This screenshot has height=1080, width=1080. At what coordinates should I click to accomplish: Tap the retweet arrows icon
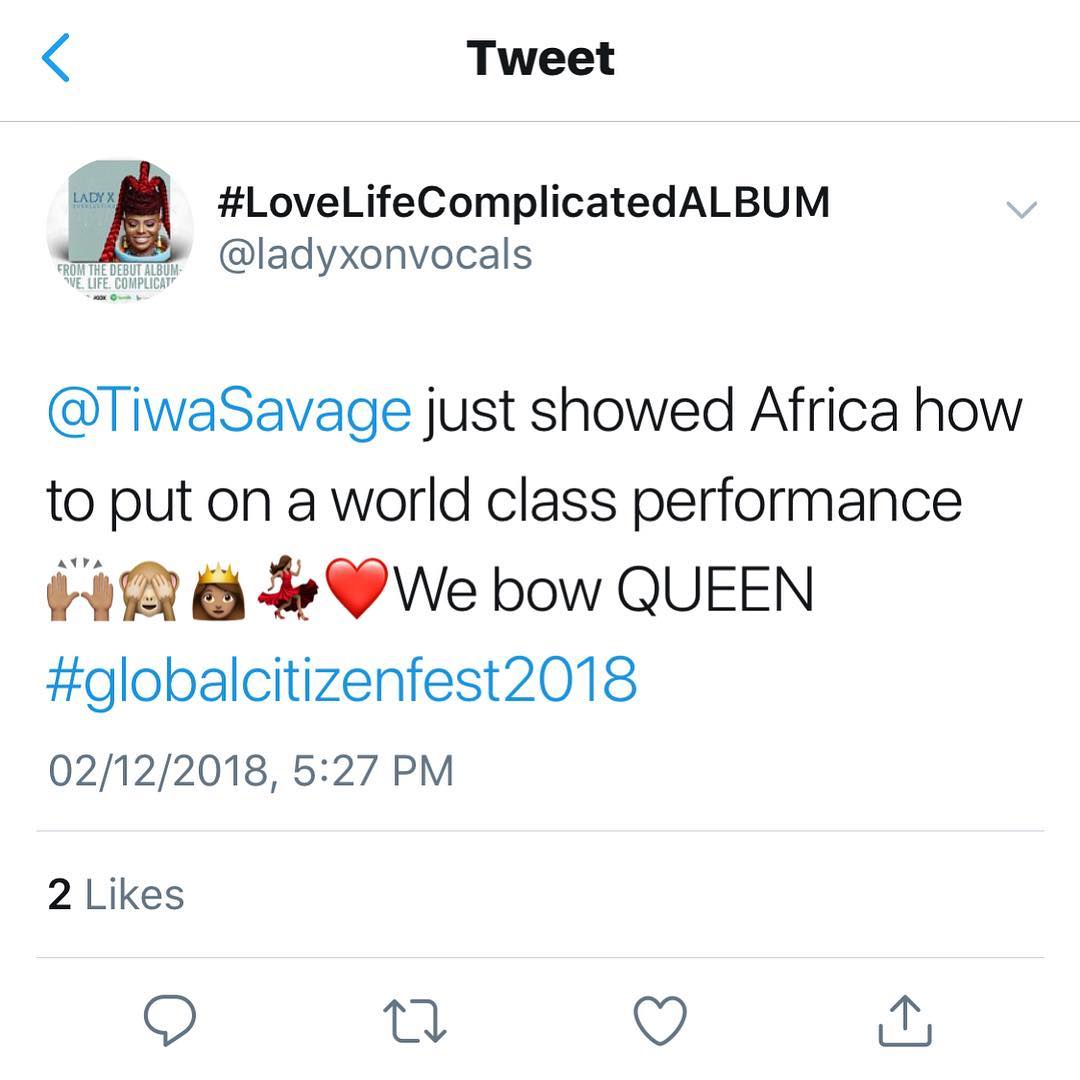[415, 1020]
